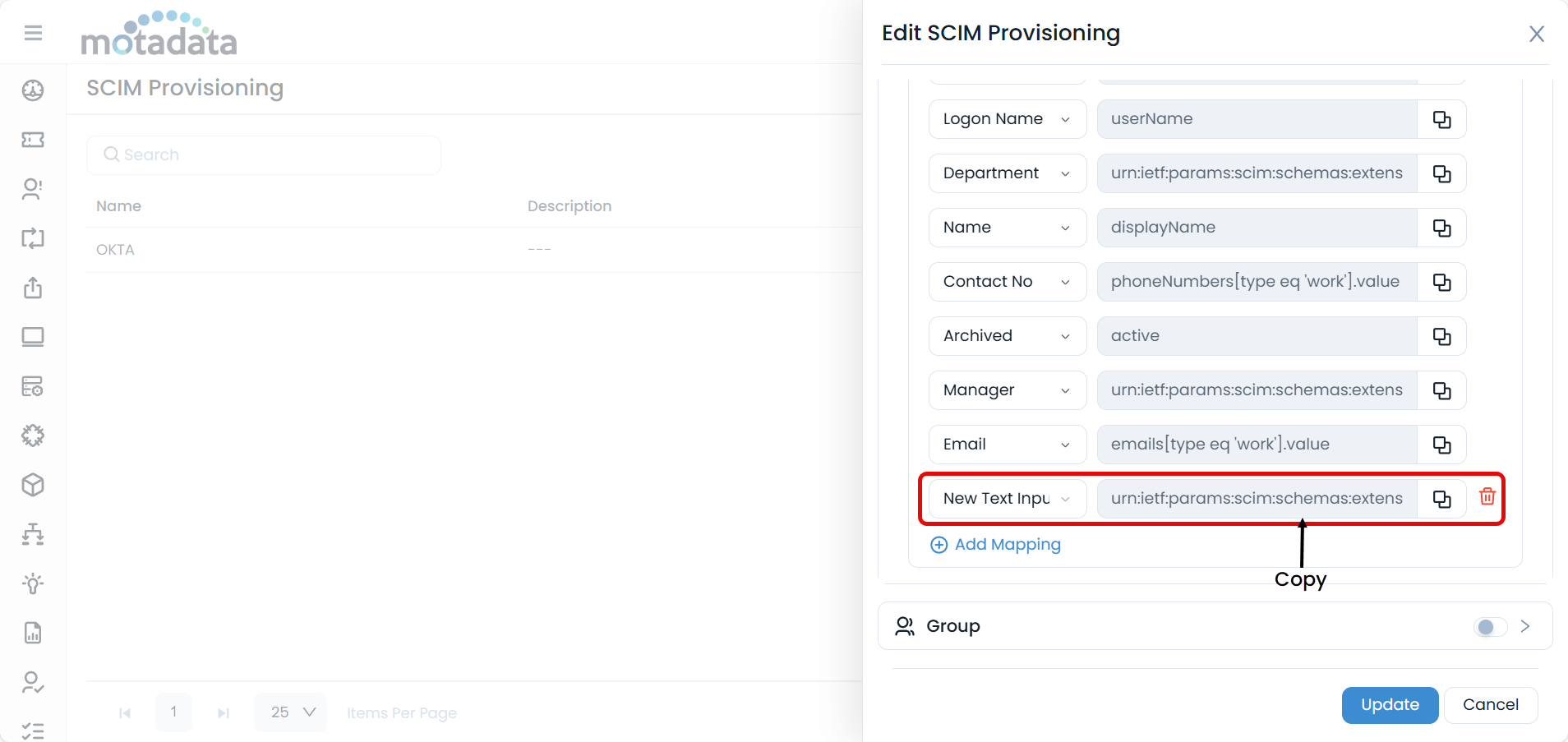Click the cube icon in sidebar
The image size is (1568, 742).
click(x=33, y=485)
